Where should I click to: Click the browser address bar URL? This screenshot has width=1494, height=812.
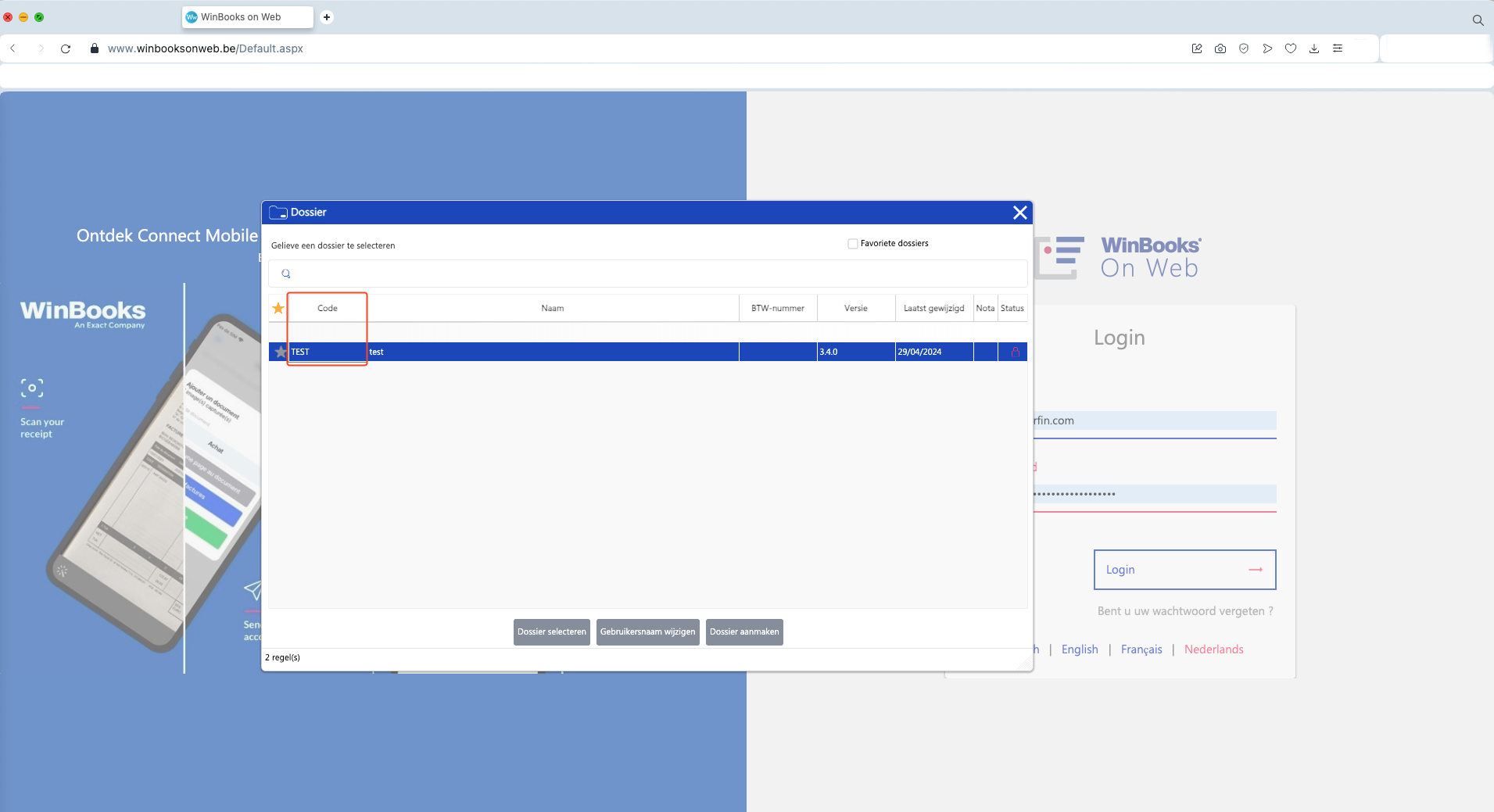[206, 48]
